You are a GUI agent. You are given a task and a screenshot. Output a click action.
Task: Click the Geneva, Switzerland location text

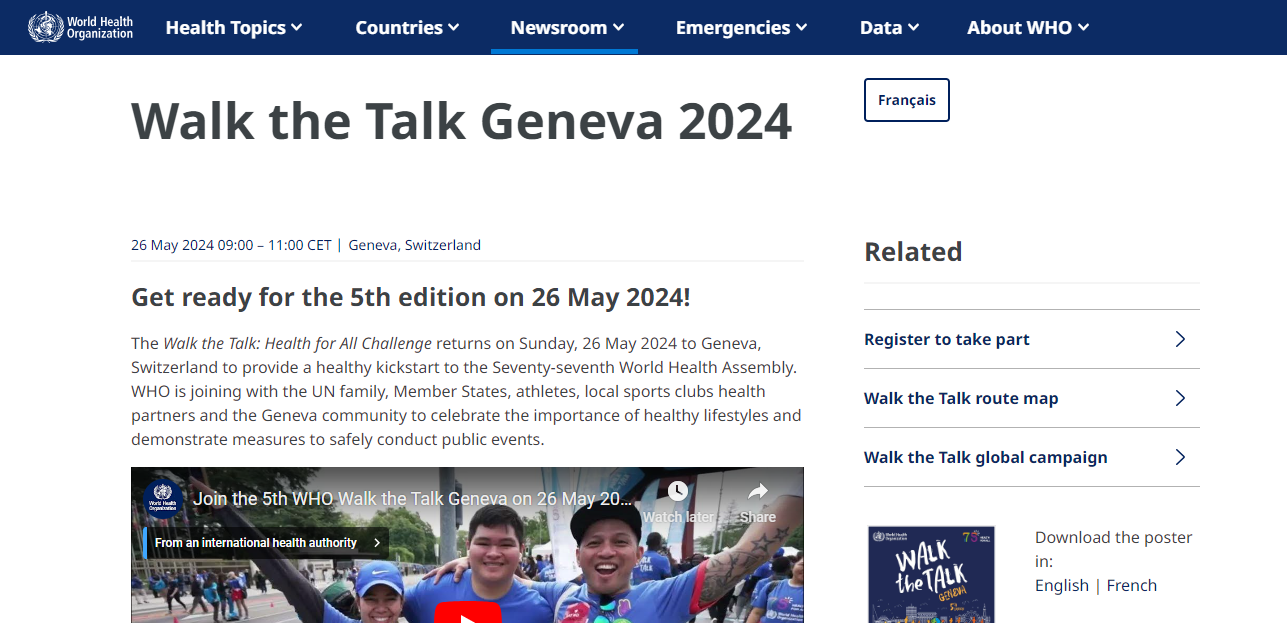(x=415, y=245)
